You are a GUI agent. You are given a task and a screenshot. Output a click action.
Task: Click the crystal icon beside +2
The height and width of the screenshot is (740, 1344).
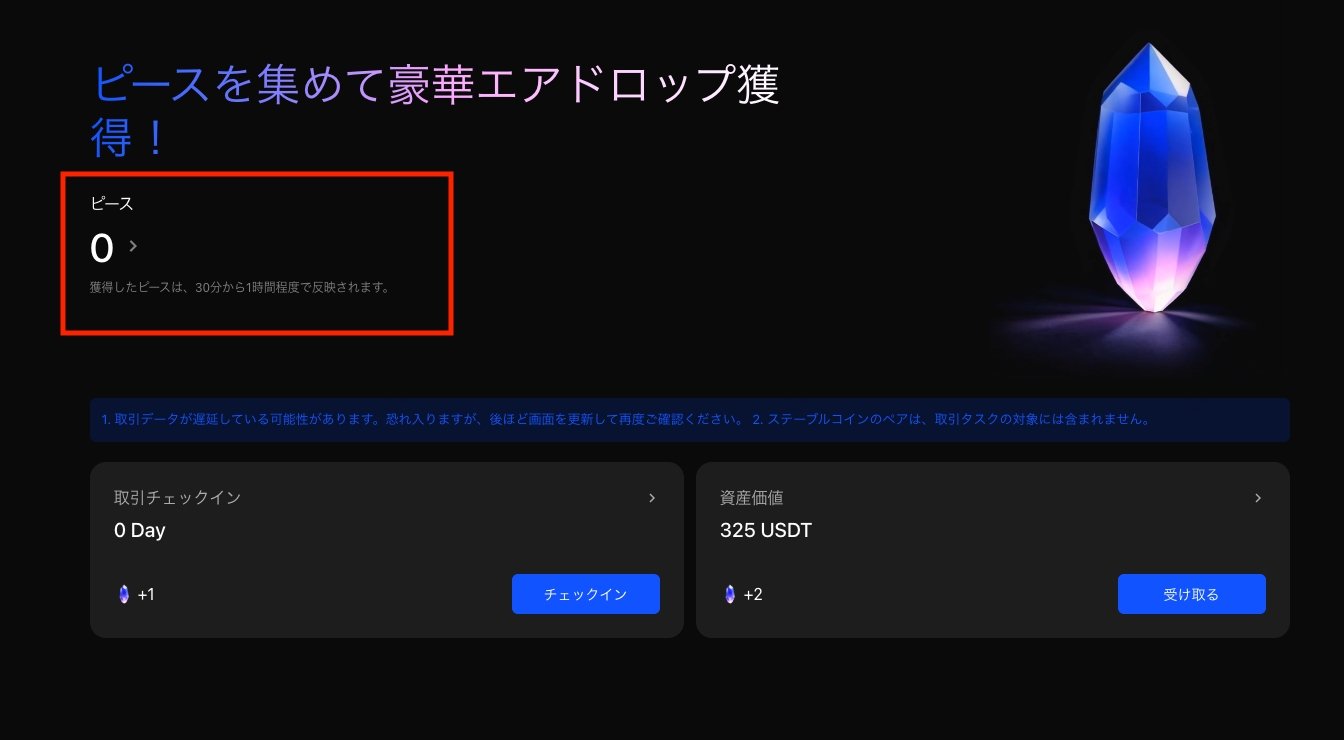click(730, 595)
